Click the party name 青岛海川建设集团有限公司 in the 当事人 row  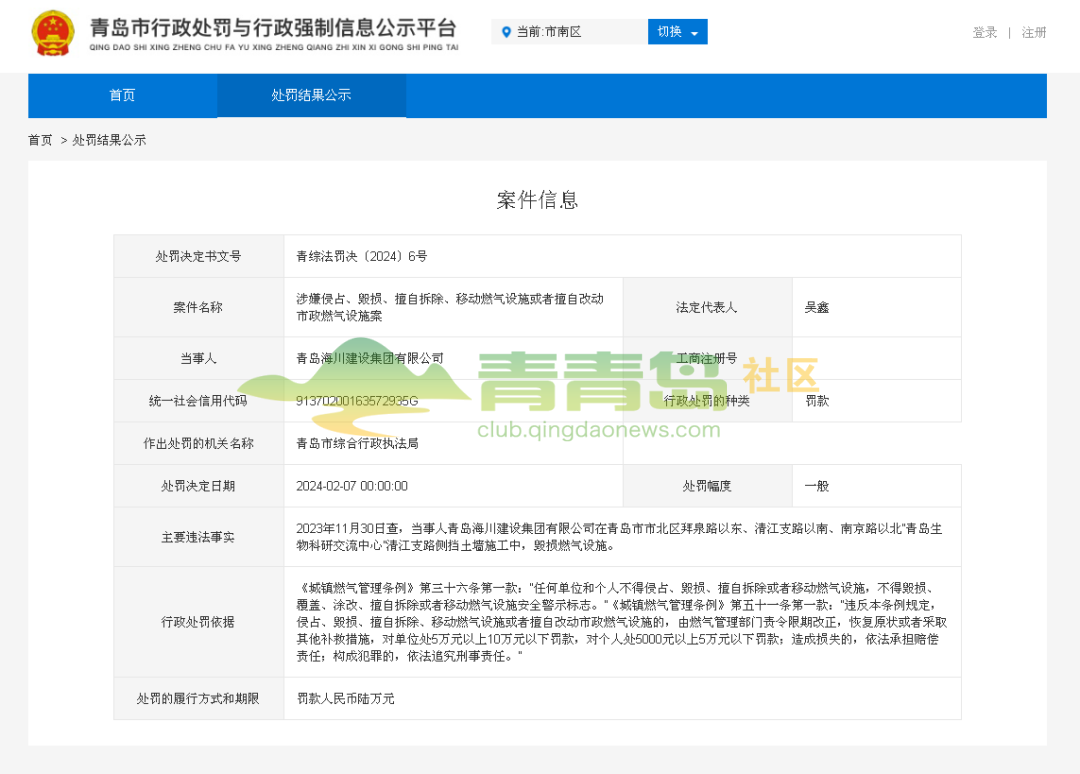tap(370, 358)
